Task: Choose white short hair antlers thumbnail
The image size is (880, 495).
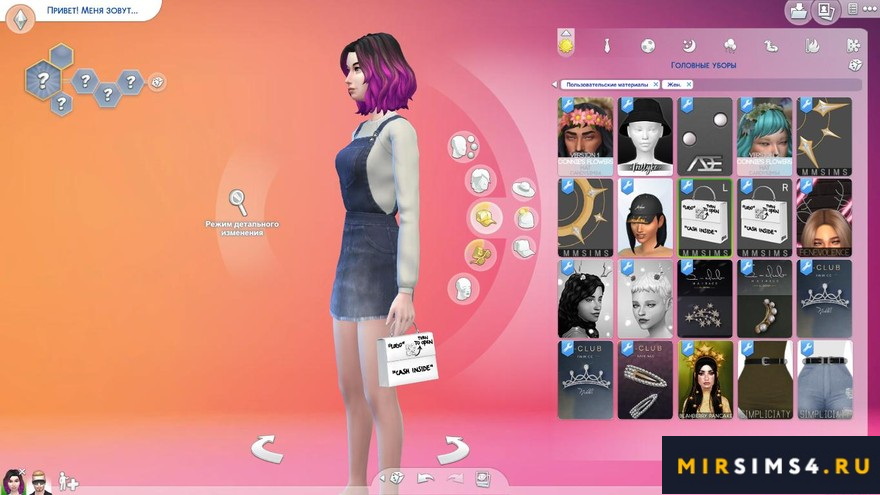Action: click(645, 299)
